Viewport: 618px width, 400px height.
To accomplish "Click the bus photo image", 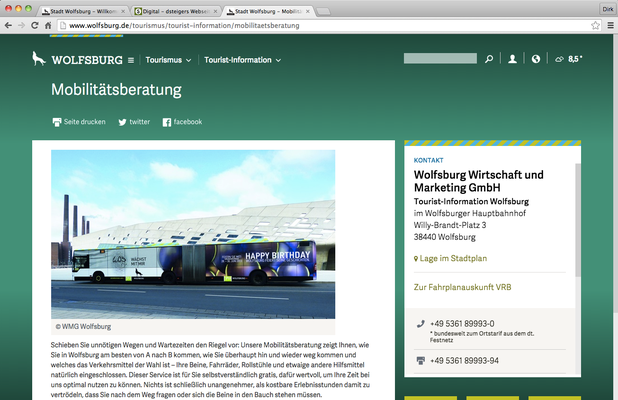I will pos(193,234).
